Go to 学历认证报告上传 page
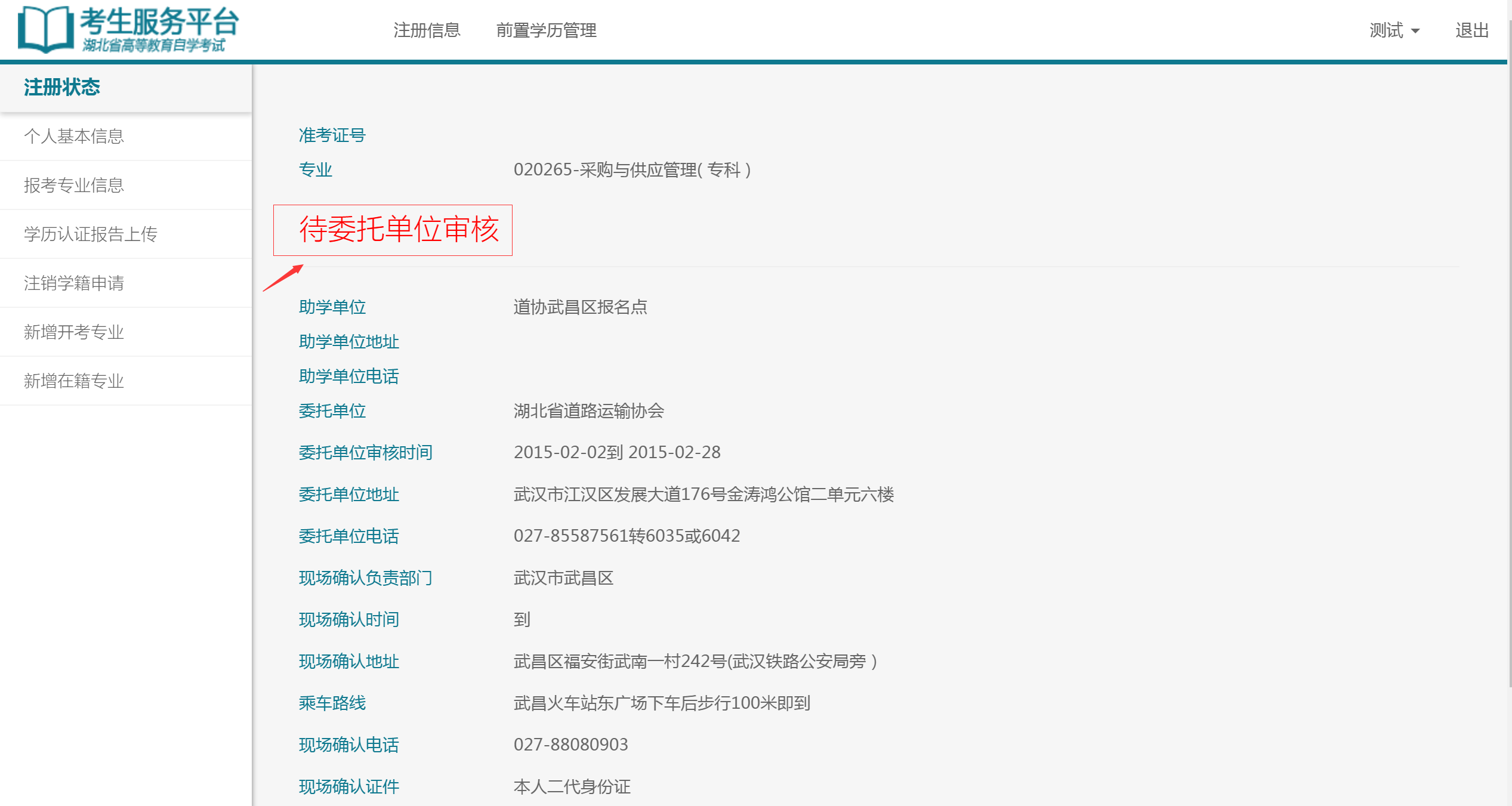Screen dimensions: 1512x806 coord(91,234)
